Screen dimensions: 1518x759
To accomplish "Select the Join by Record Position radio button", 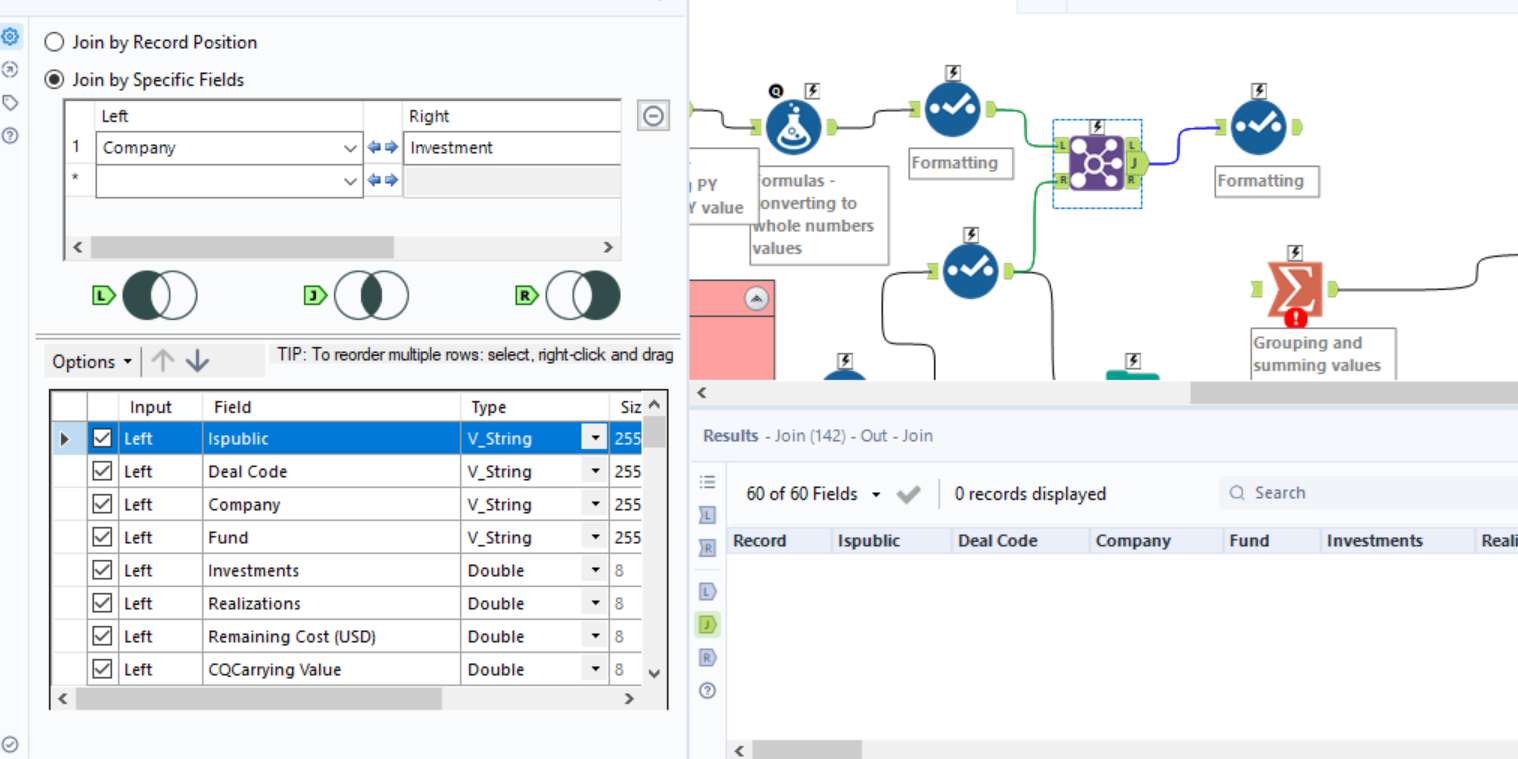I will pyautogui.click(x=53, y=42).
